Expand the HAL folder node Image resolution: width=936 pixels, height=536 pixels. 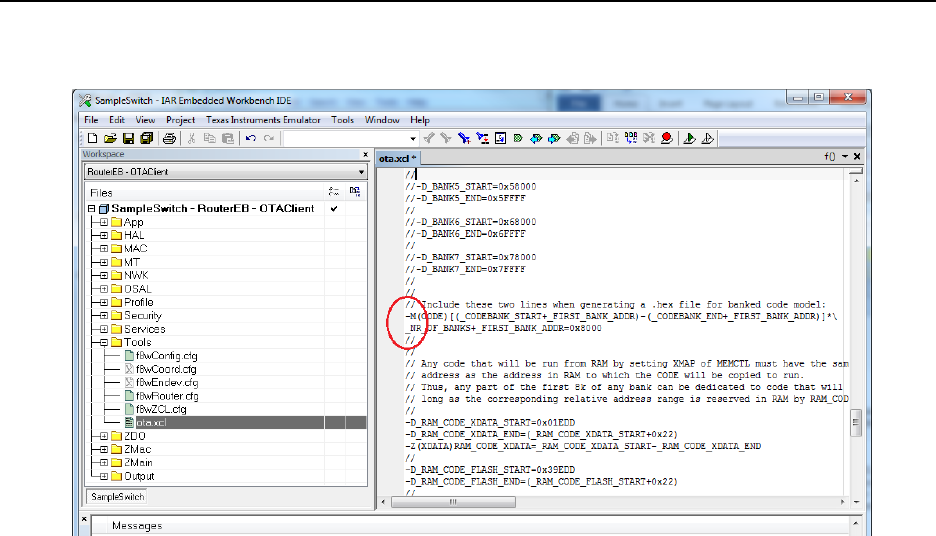point(104,235)
